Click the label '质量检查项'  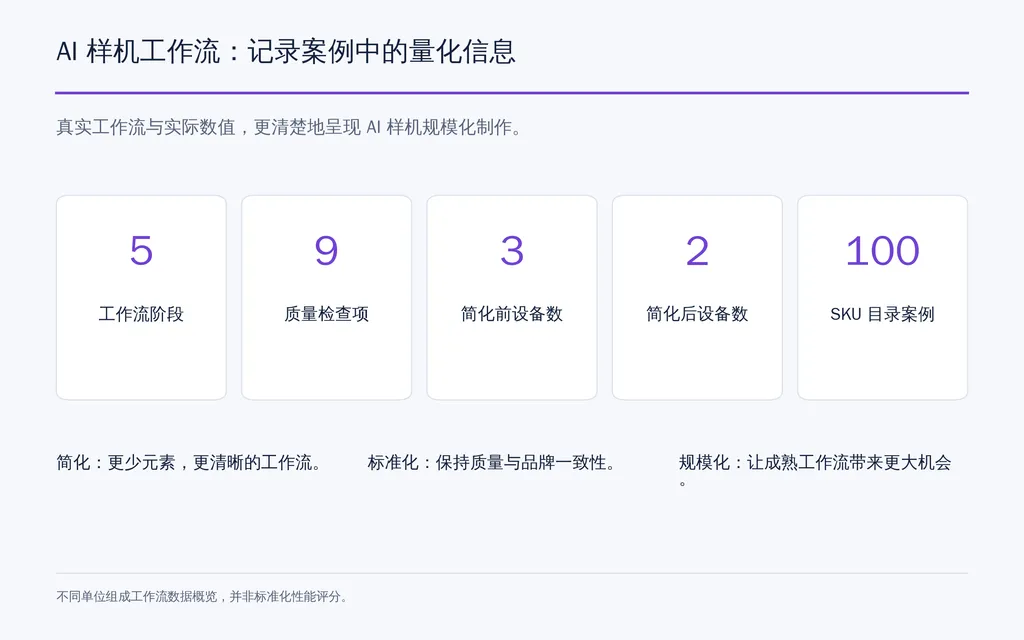click(327, 314)
